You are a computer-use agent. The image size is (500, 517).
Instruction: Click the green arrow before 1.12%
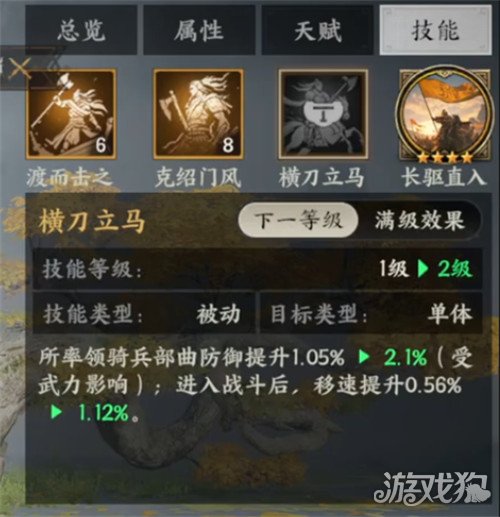[56, 412]
